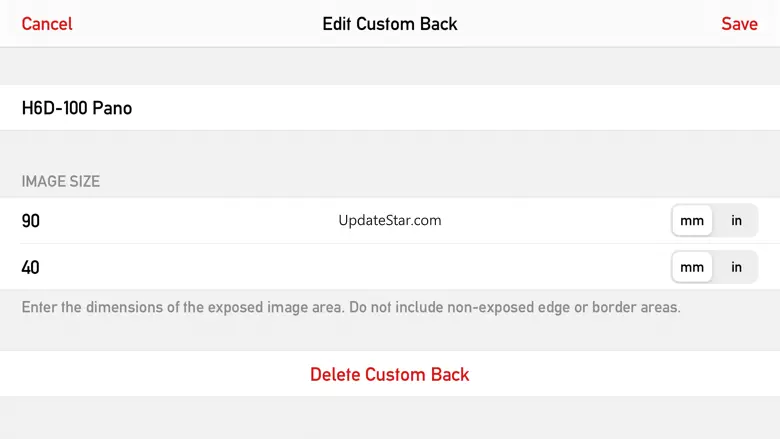
Task: Select mm for the 40 dimension
Action: (692, 268)
